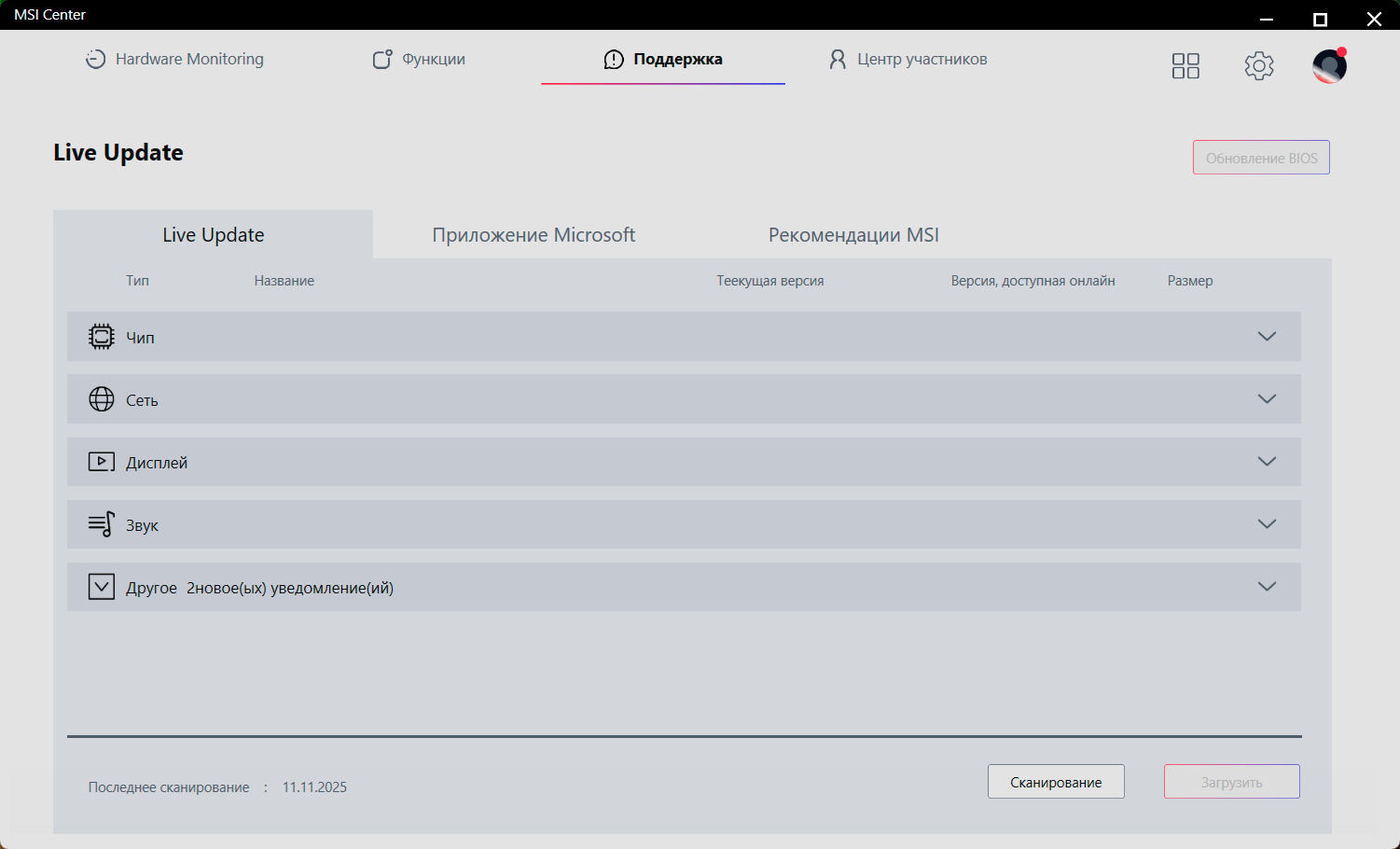This screenshot has height=849, width=1400.
Task: Open settings via the gear icon
Action: click(x=1259, y=65)
